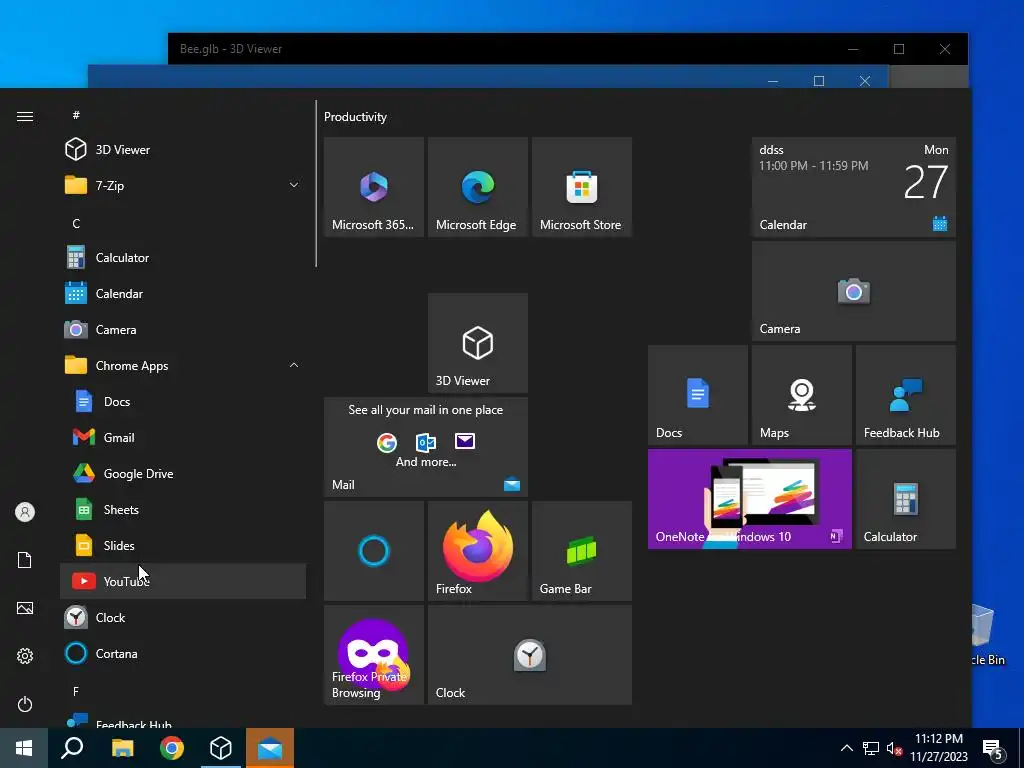Open the Calendar live tile showing Mon 27
Image resolution: width=1024 pixels, height=768 pixels.
pyautogui.click(x=854, y=187)
